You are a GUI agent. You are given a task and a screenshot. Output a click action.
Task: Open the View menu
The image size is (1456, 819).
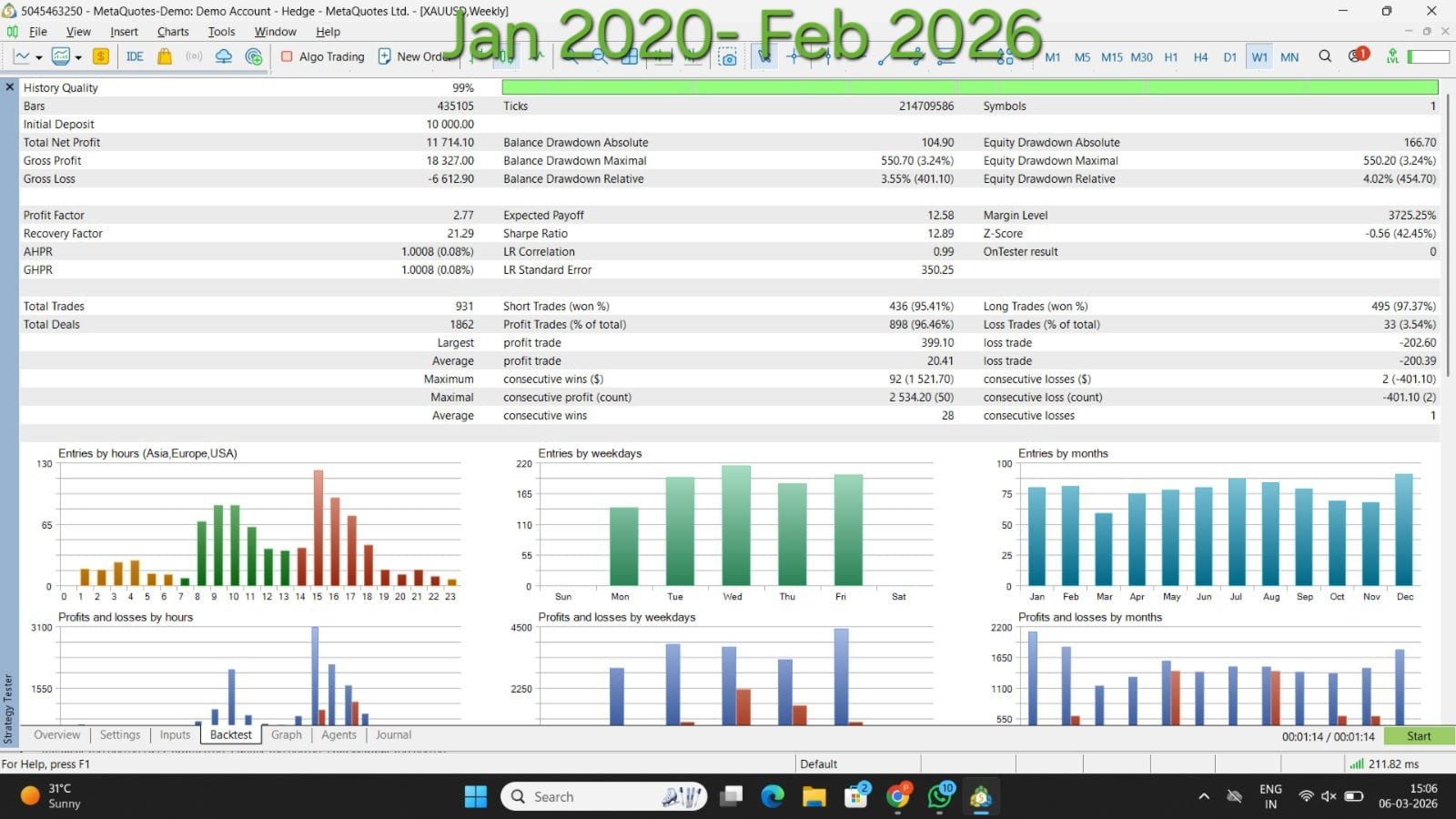(x=78, y=32)
